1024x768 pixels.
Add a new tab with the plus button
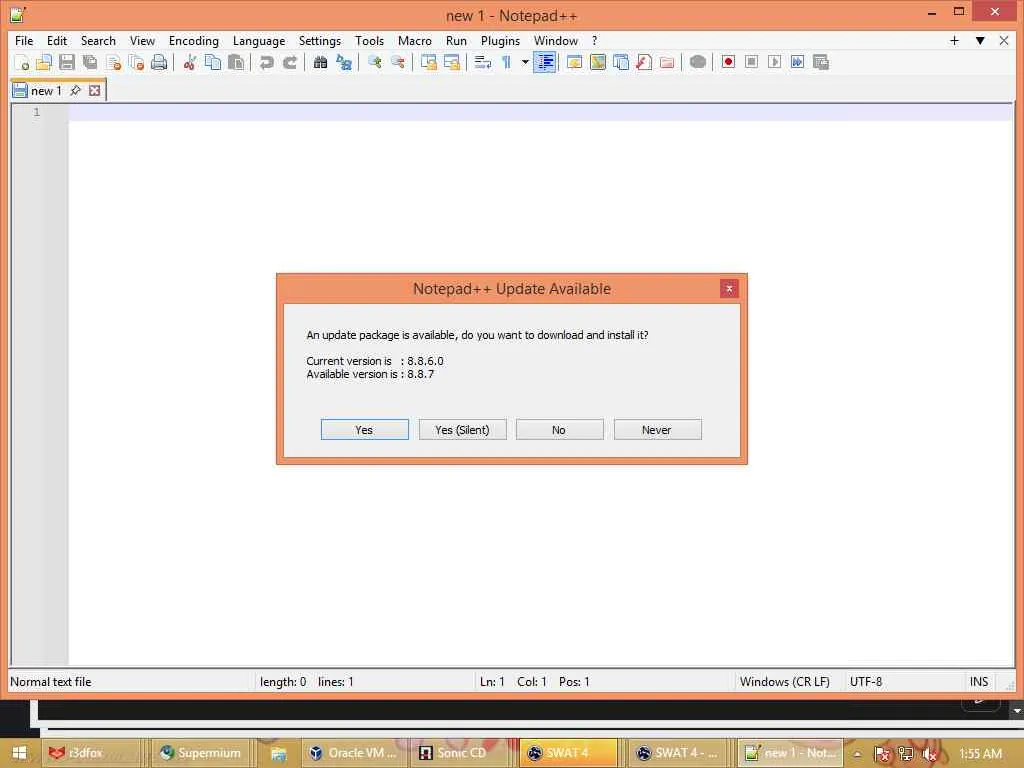point(954,40)
